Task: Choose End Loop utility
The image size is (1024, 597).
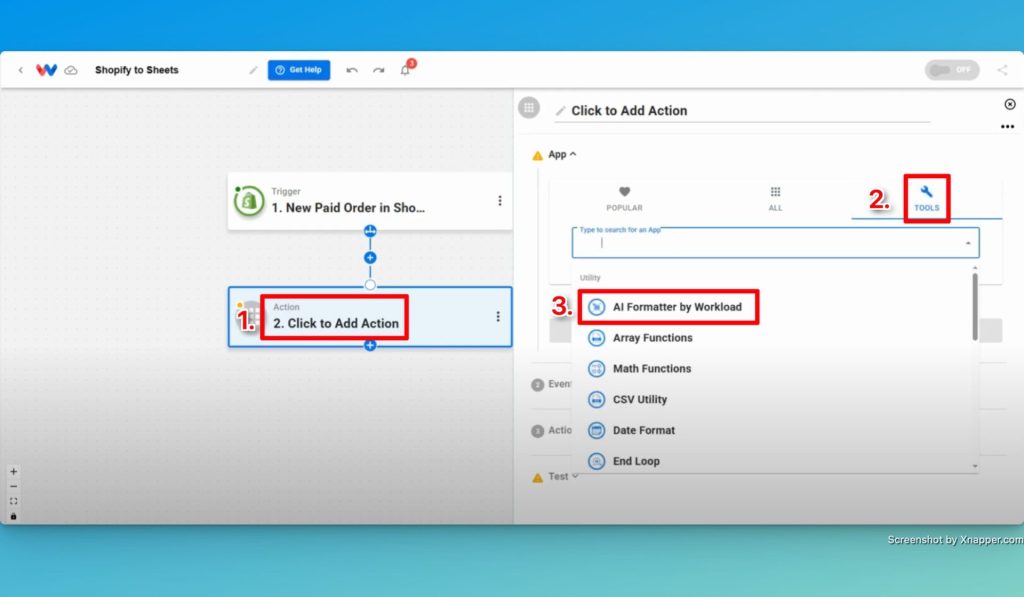Action: 636,461
